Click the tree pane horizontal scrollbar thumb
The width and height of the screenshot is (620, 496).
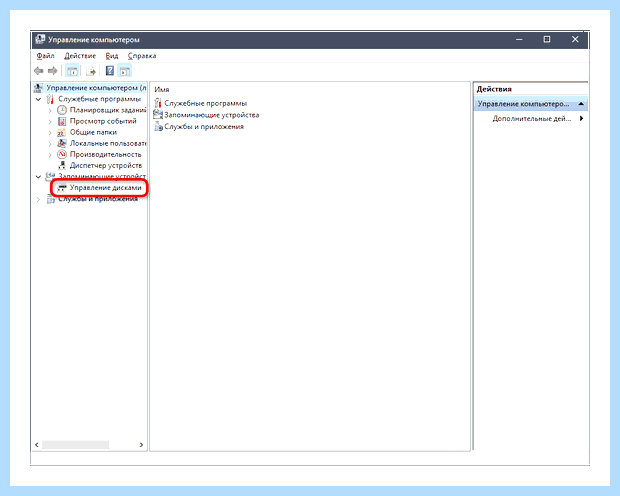pyautogui.click(x=75, y=445)
